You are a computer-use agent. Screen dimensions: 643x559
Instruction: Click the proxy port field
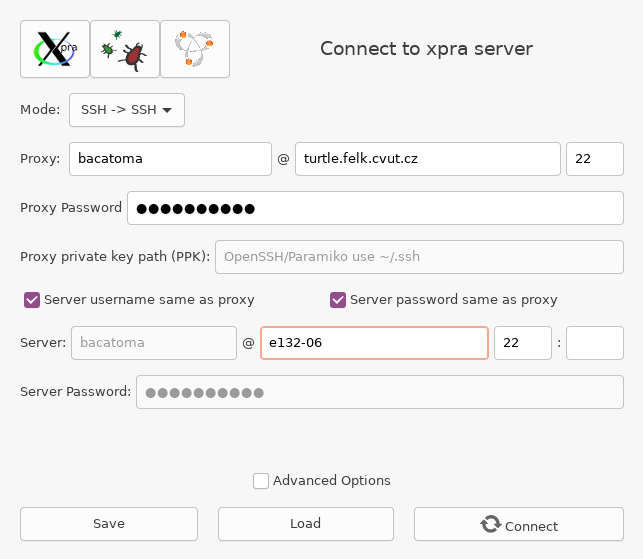coord(594,159)
